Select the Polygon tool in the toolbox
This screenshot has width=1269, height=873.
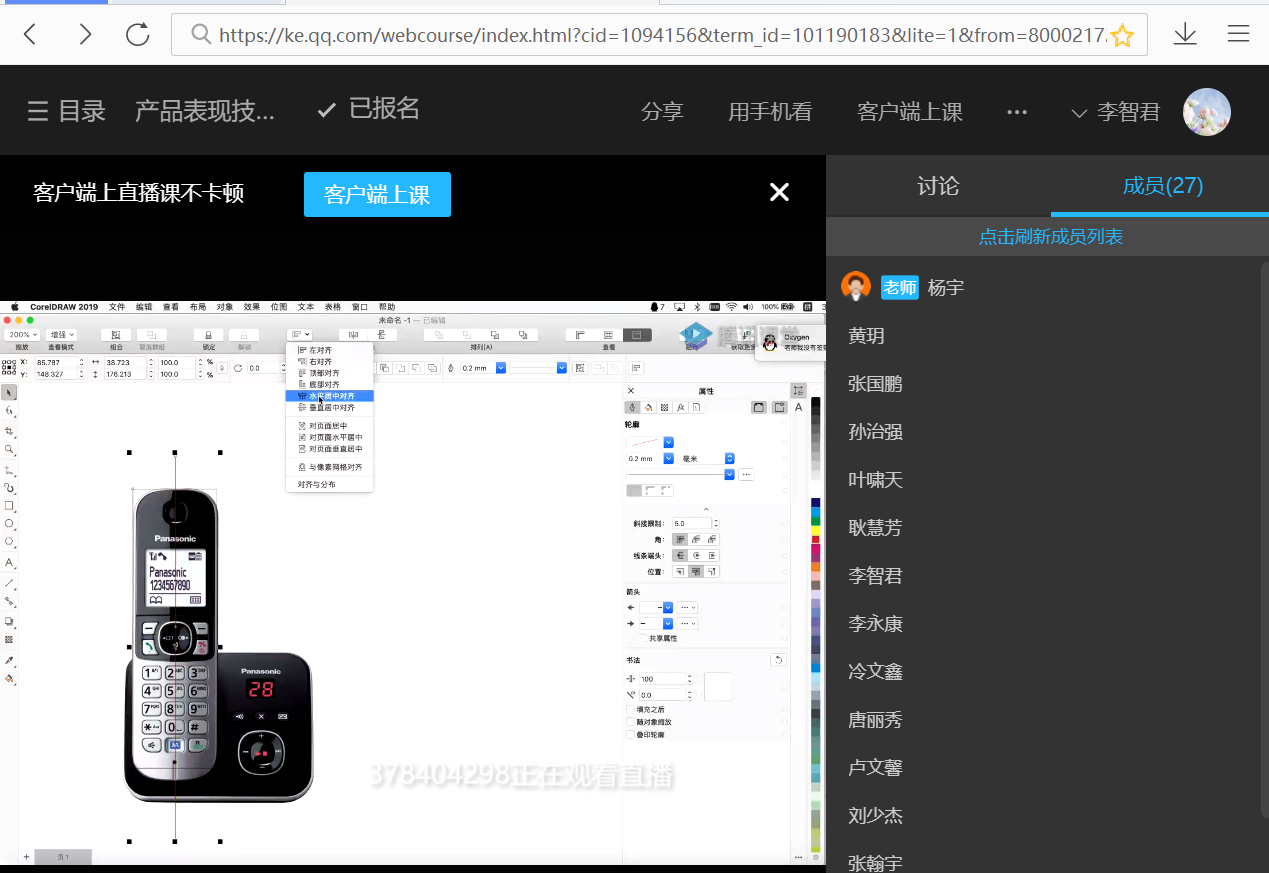[9, 541]
